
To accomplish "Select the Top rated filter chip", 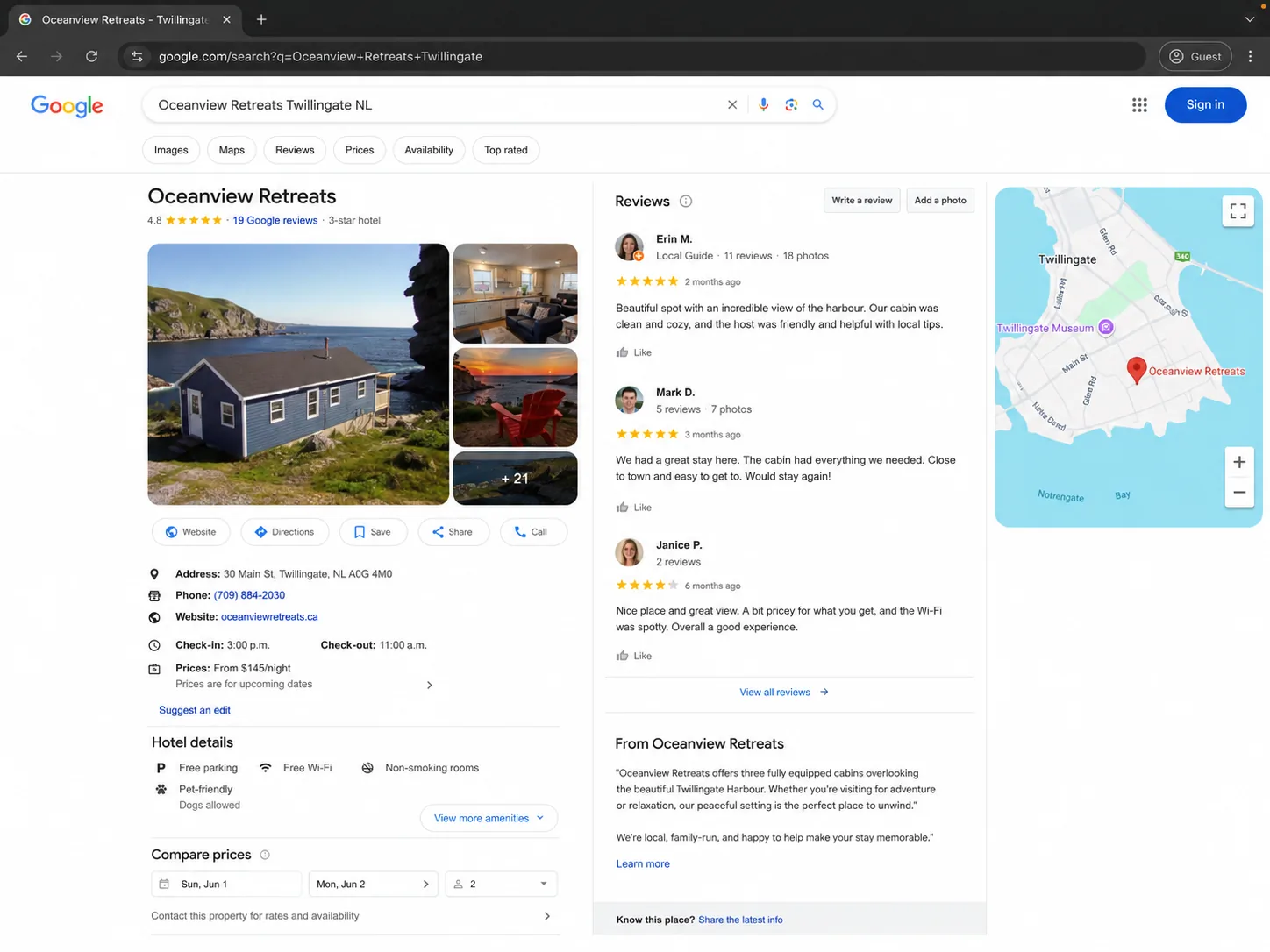I will (x=506, y=150).
